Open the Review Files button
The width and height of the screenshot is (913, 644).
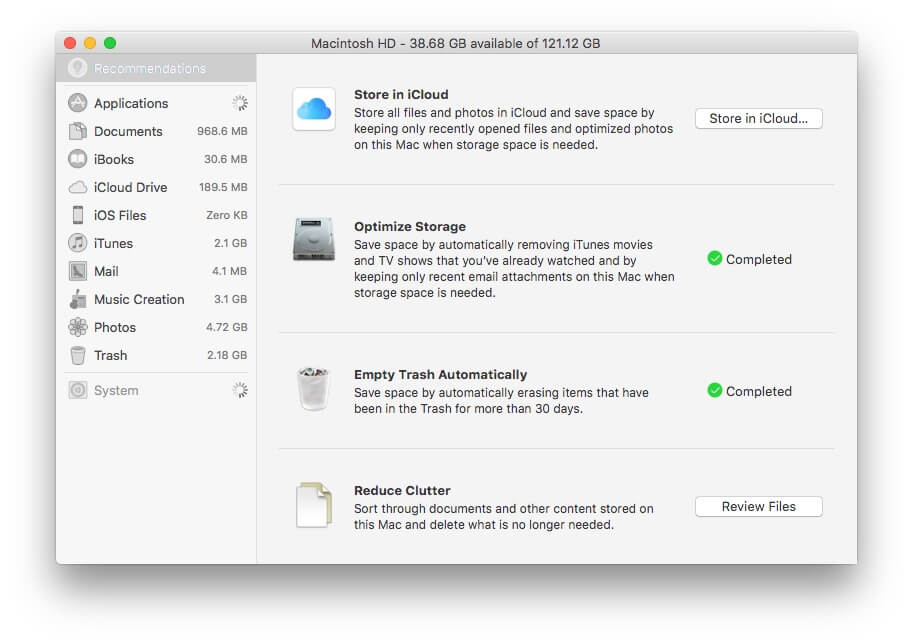click(758, 507)
